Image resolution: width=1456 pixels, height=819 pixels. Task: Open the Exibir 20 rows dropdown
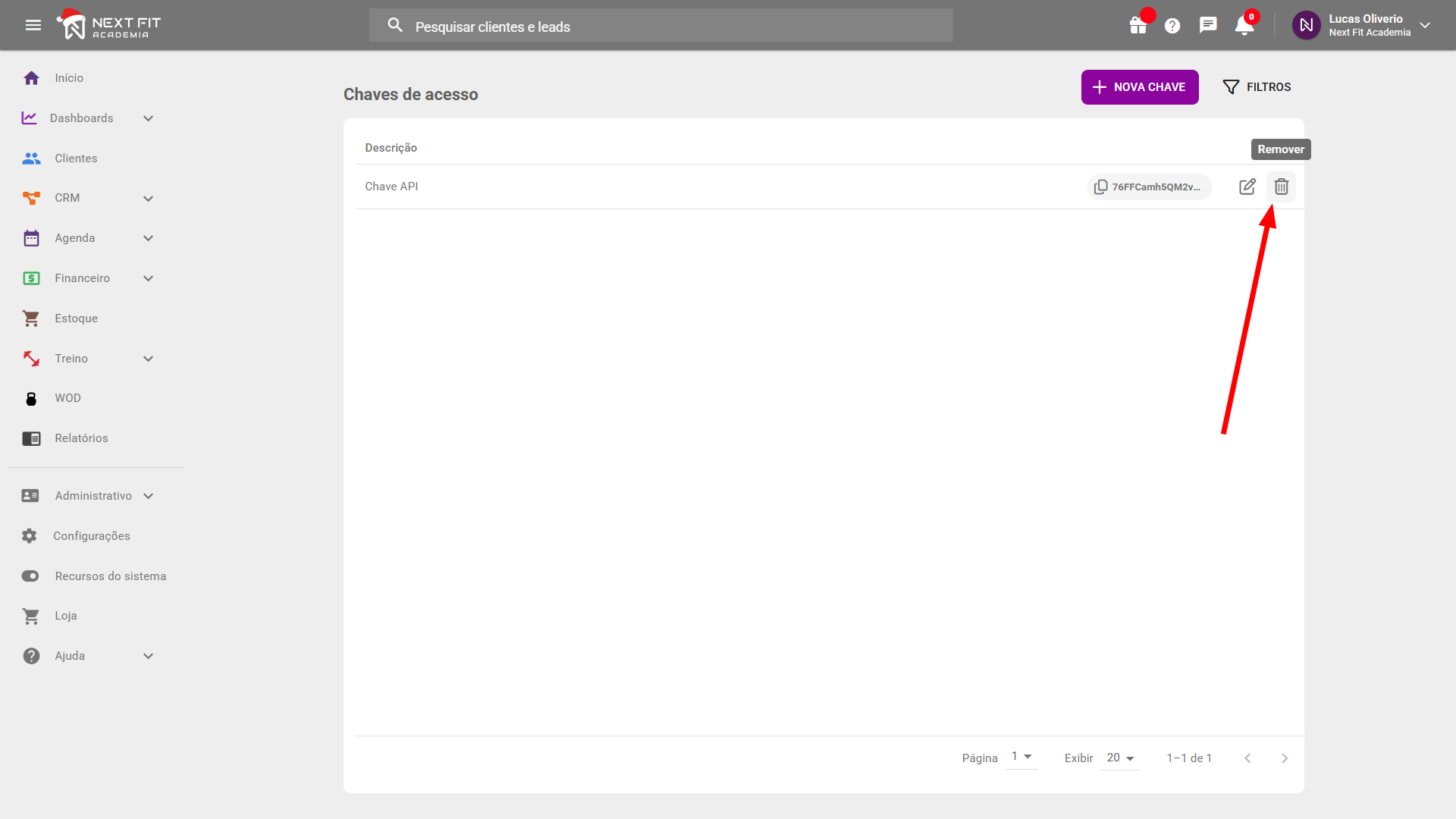click(1119, 758)
